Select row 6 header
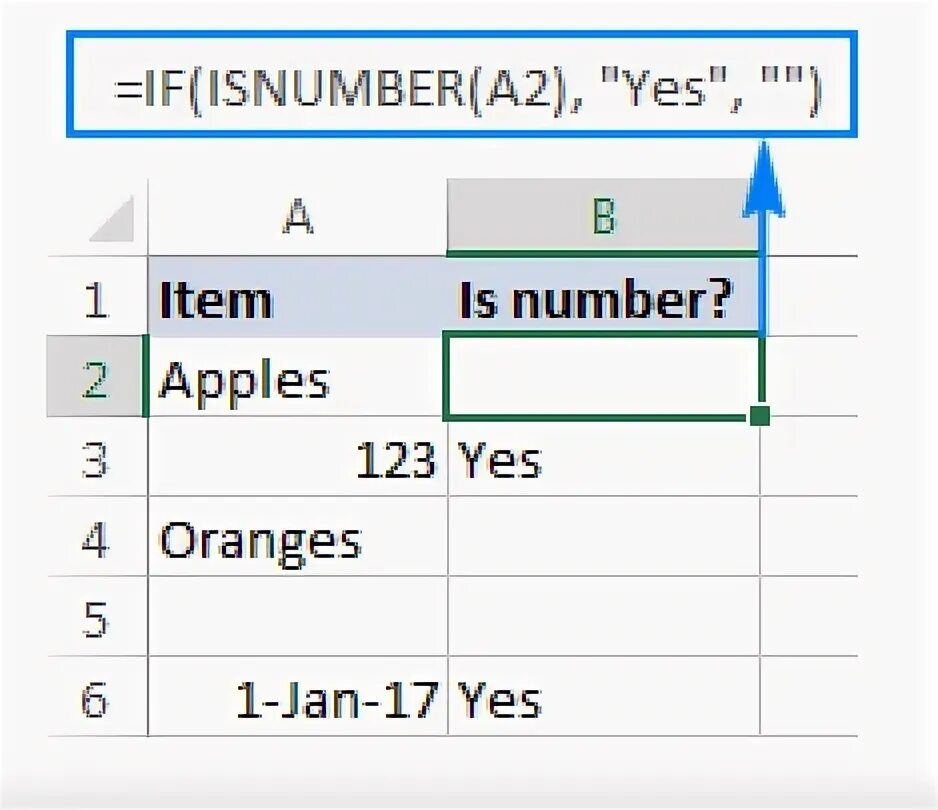 [x=97, y=696]
